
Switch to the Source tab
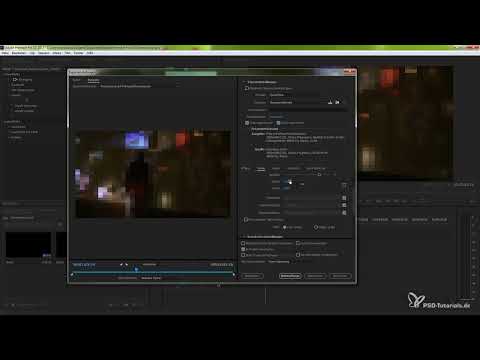click(77, 80)
